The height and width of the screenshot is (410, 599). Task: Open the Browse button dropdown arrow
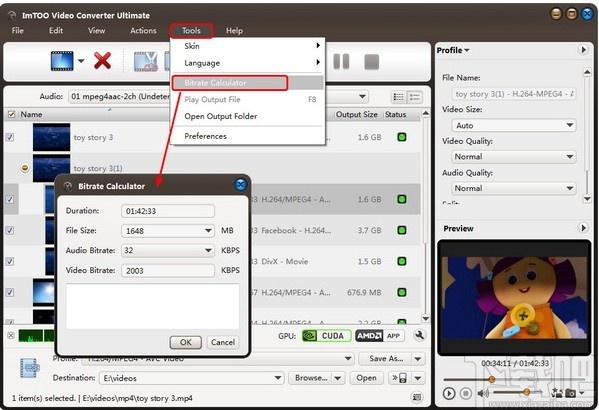[x=338, y=378]
